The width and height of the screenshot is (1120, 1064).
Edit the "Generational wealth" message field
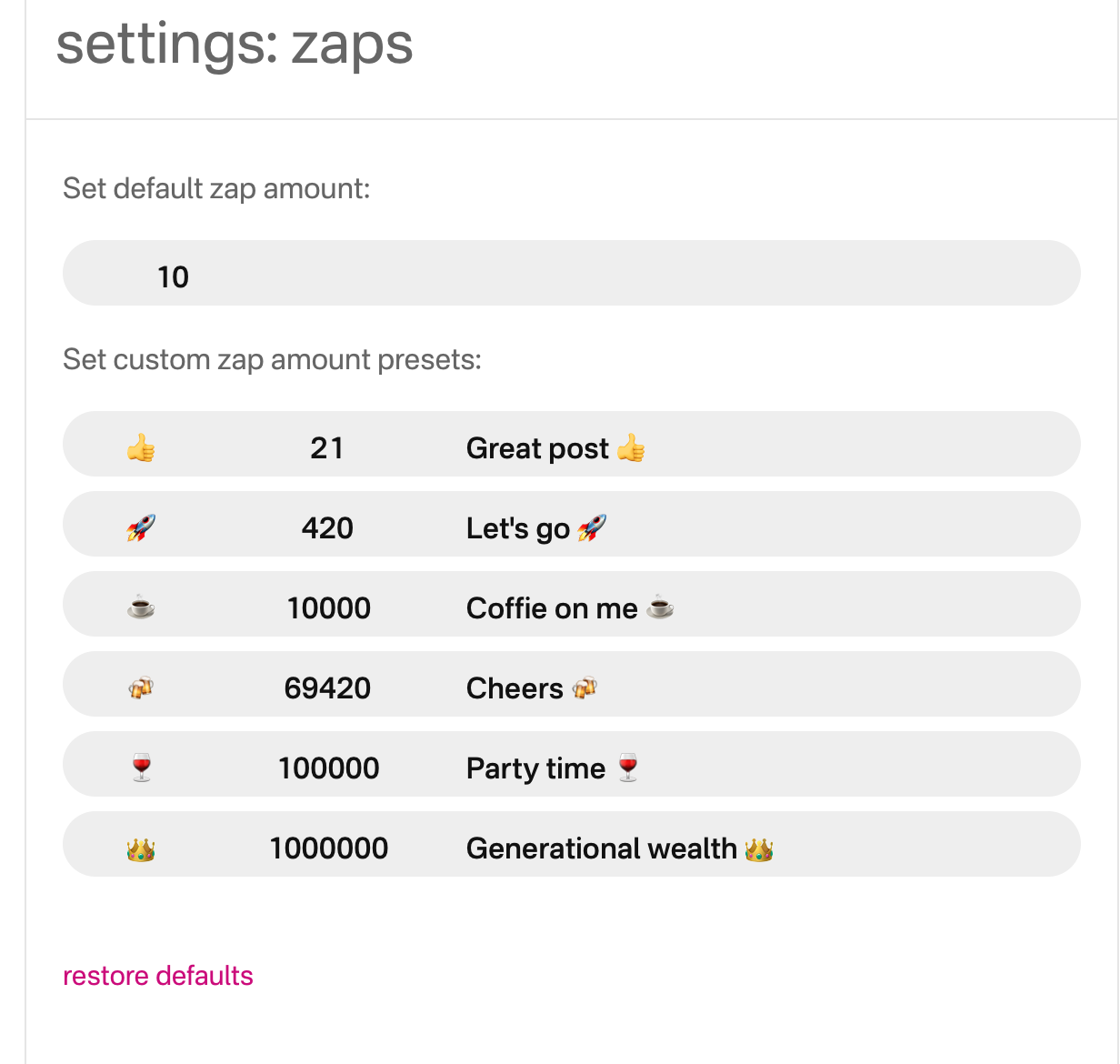tap(619, 848)
